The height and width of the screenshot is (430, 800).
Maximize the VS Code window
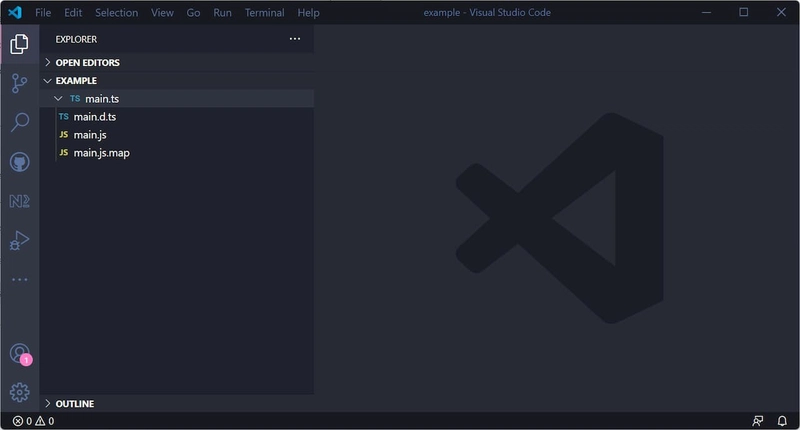(744, 12)
